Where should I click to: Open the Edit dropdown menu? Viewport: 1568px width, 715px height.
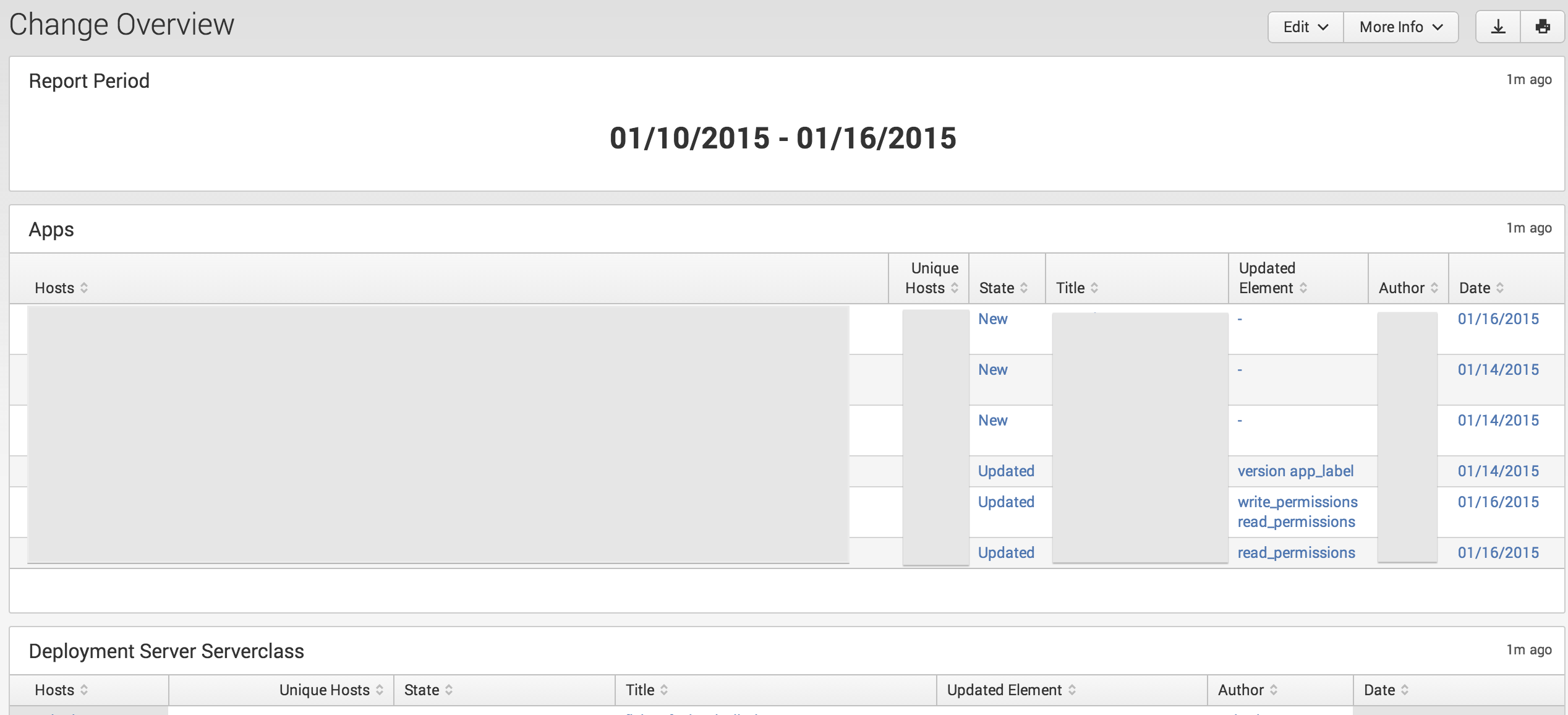1305,27
